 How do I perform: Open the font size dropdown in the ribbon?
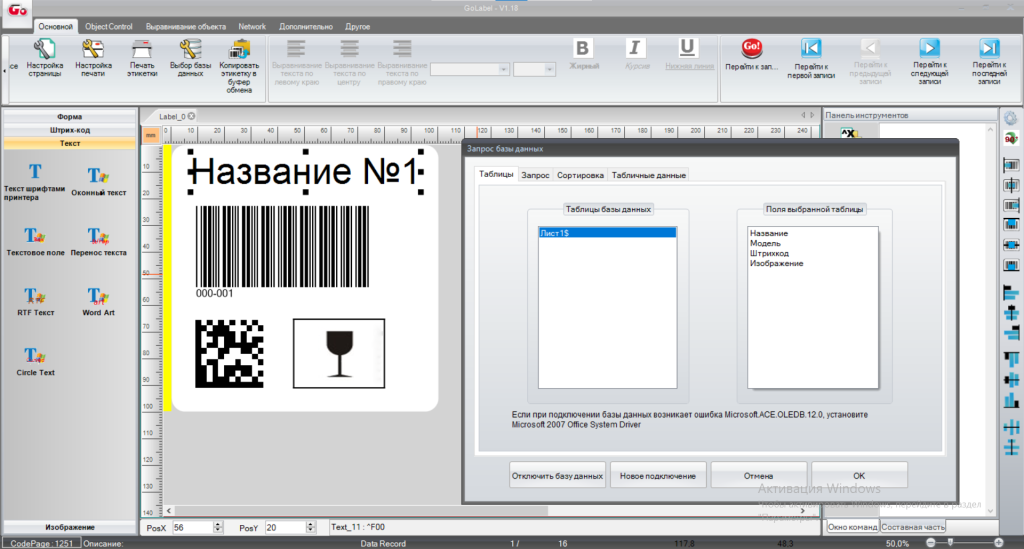[x=549, y=69]
